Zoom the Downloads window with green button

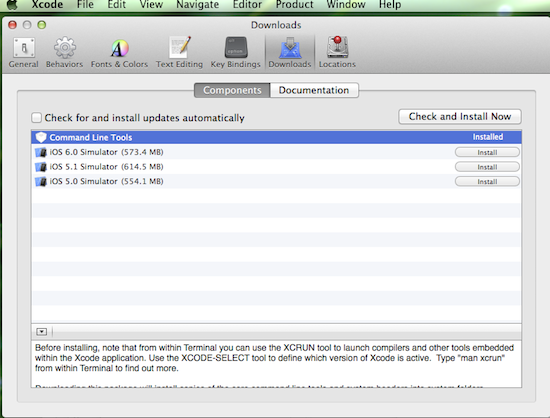(x=42, y=25)
